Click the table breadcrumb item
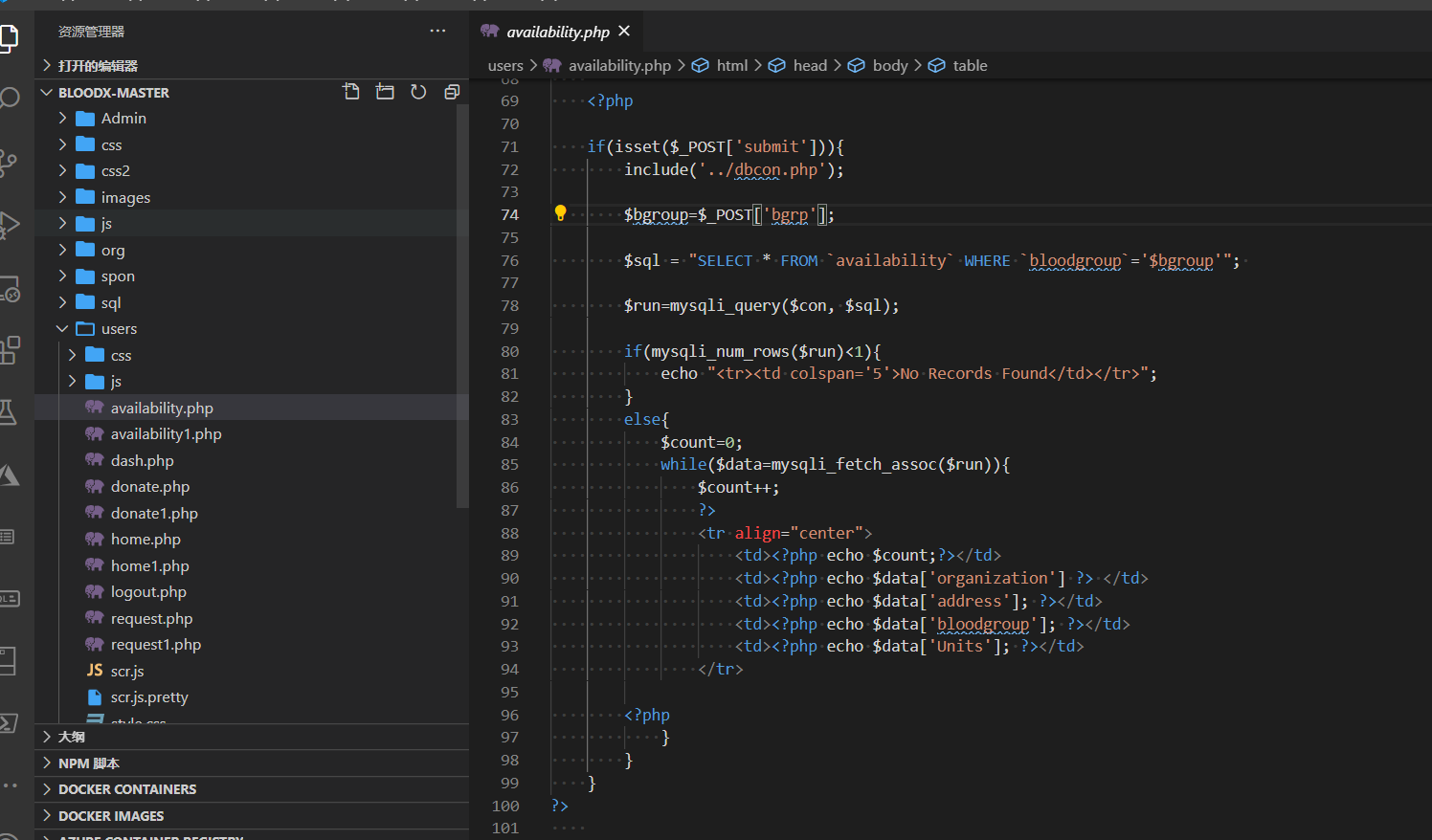The image size is (1432, 840). coord(969,66)
